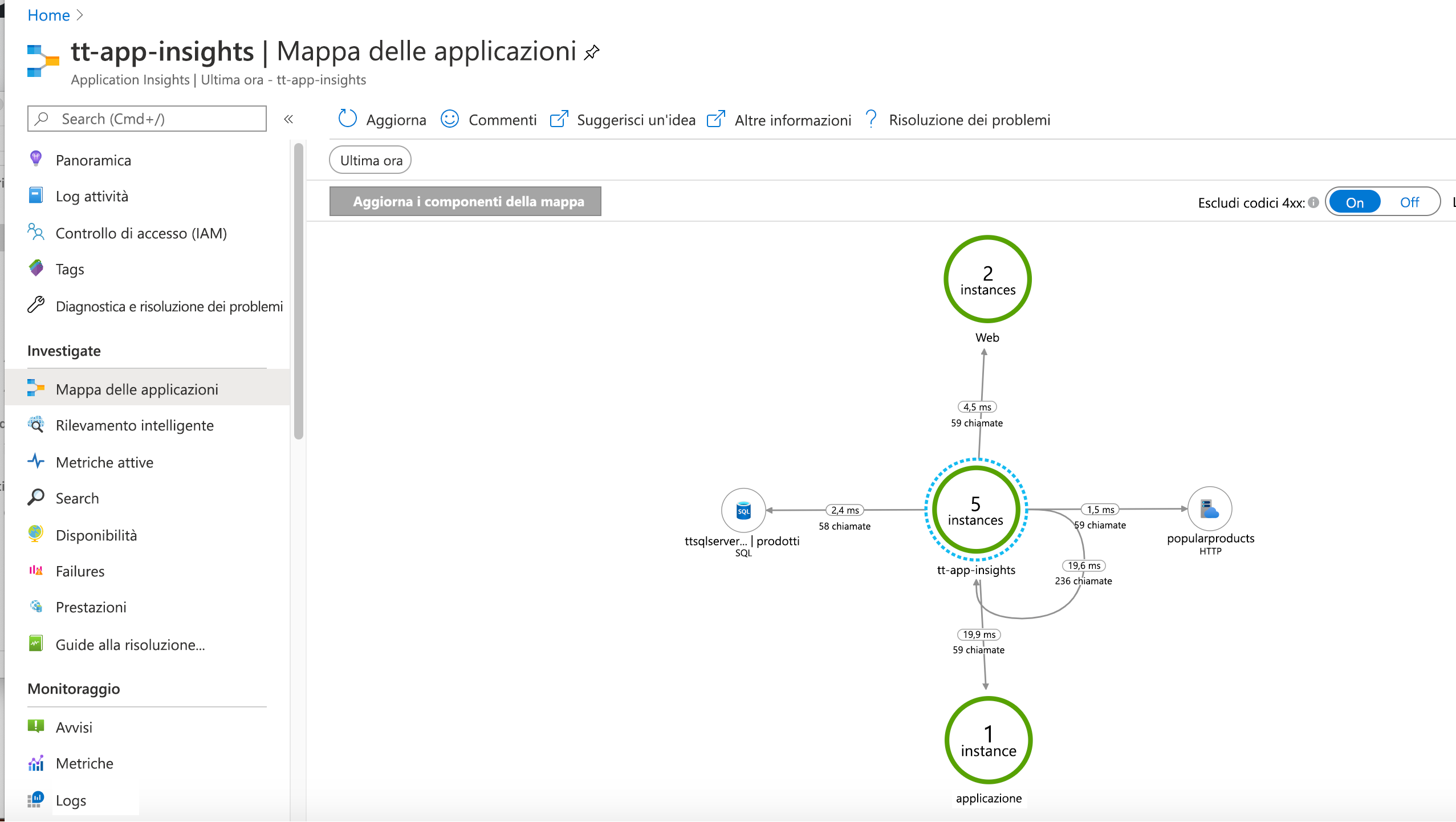Open the Ultima ora time range selector
Viewport: 1456px width, 822px height.
point(371,160)
